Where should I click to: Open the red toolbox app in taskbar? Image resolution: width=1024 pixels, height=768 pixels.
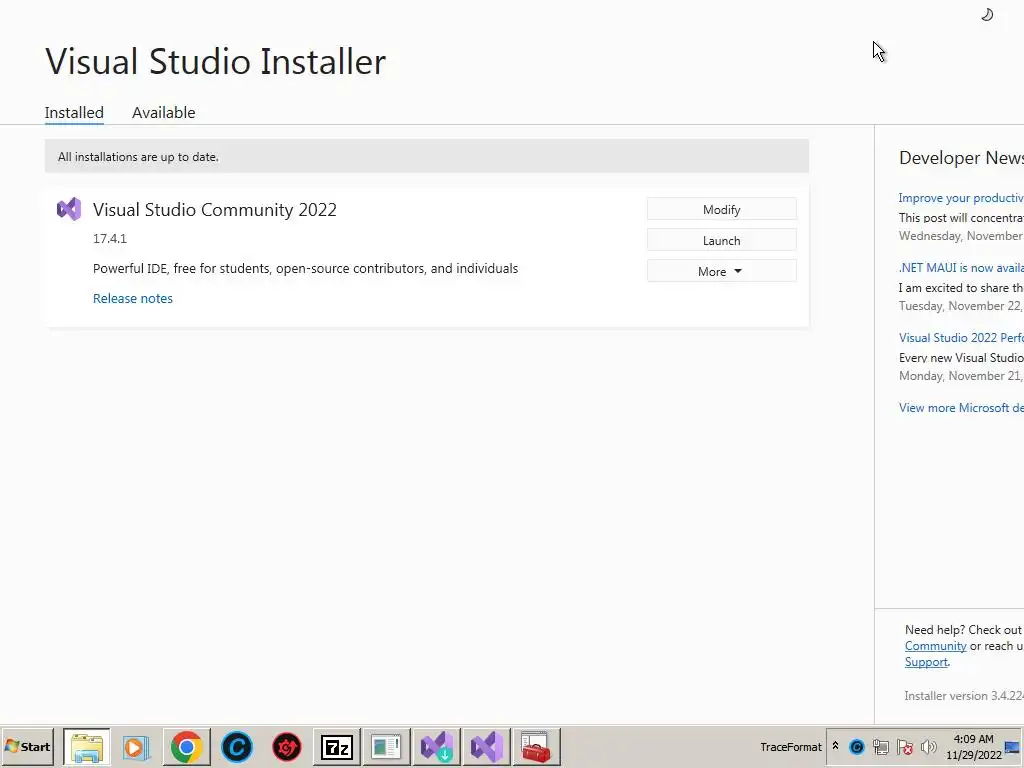537,746
